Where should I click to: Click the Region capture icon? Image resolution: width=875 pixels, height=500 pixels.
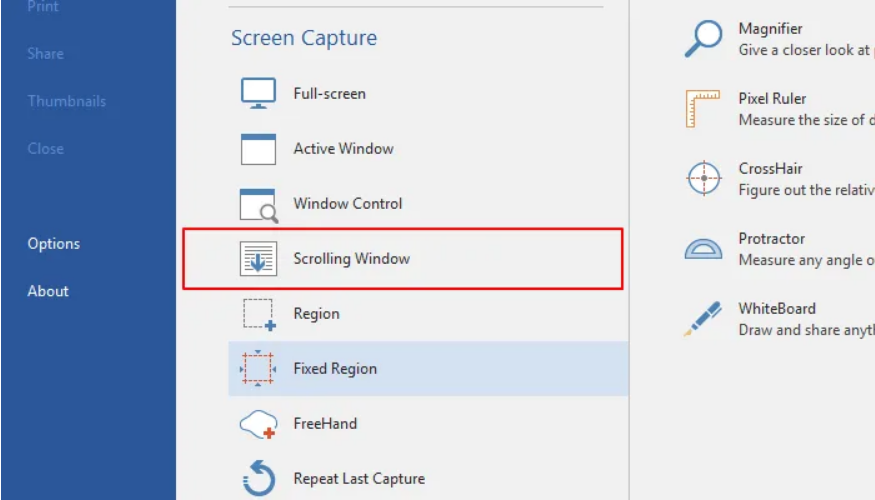258,314
